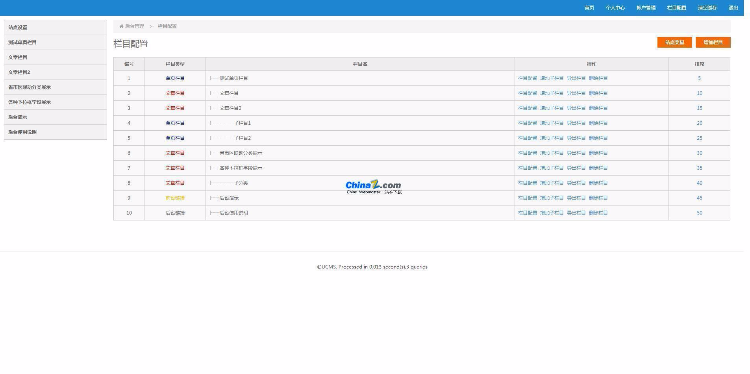Click the sort value 5 in row 1
The image size is (750, 374).
699,78
